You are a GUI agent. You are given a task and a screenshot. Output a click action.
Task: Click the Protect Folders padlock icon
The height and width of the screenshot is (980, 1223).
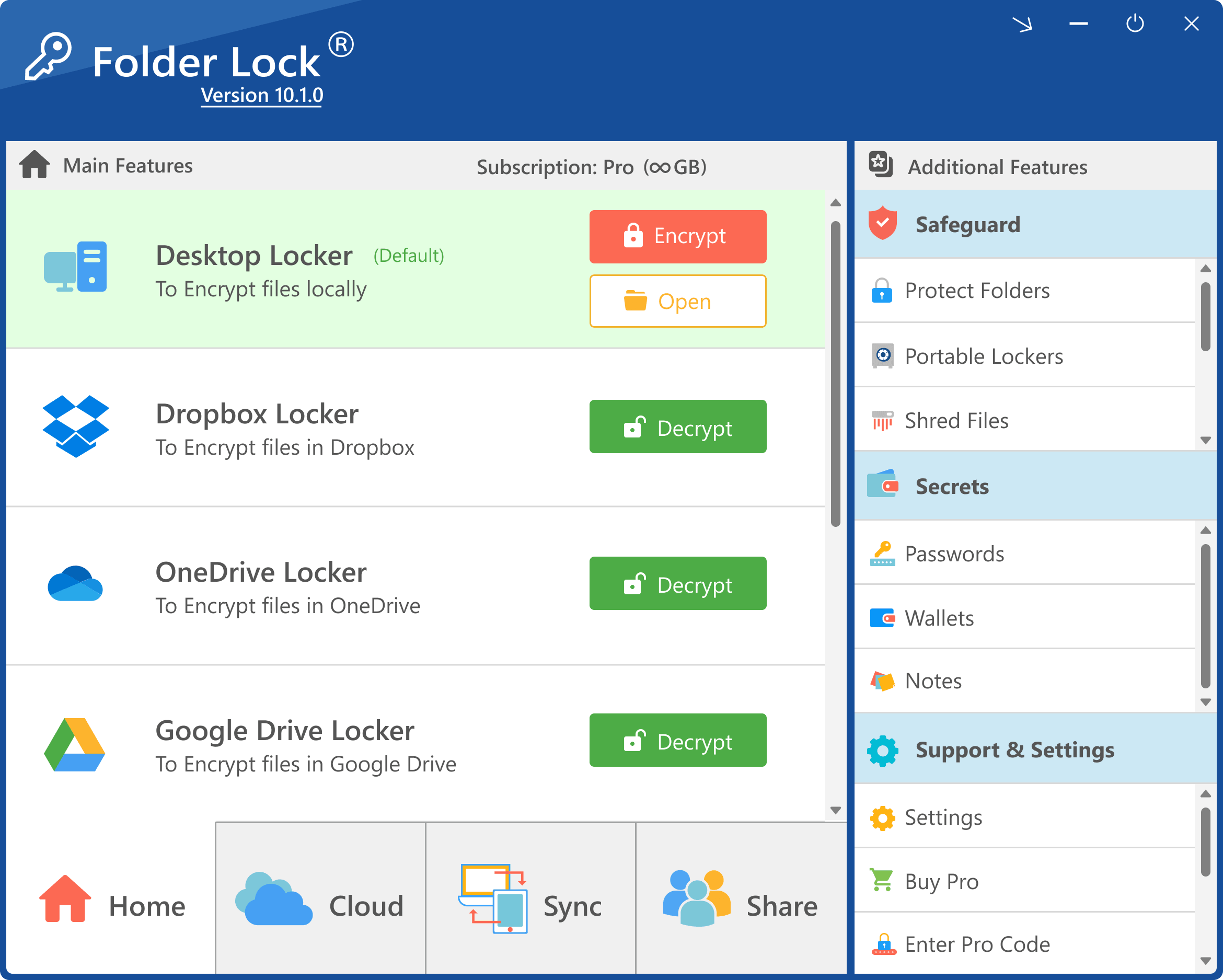pos(882,291)
